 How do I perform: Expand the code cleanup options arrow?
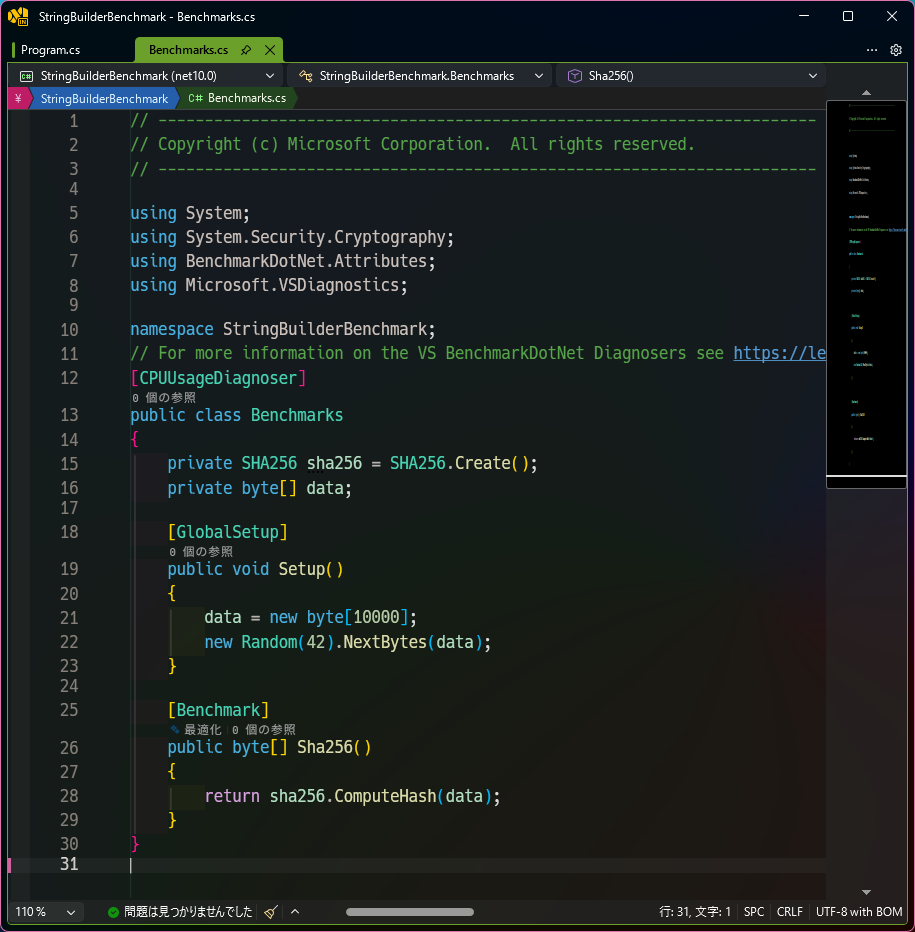[295, 911]
